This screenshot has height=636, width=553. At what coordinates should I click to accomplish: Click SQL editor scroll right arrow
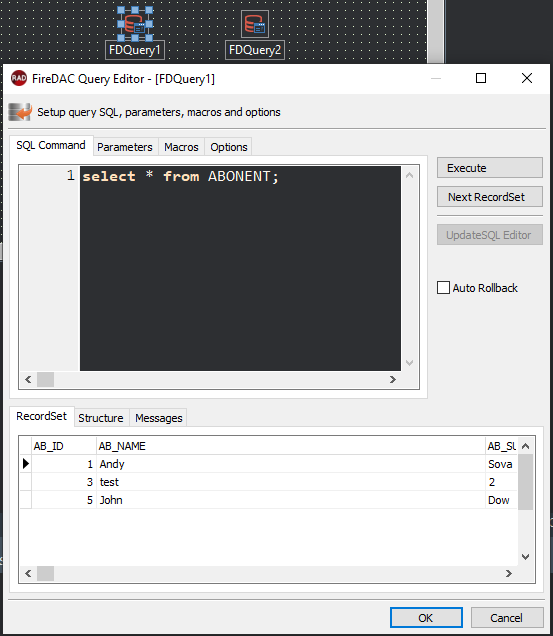pos(392,380)
